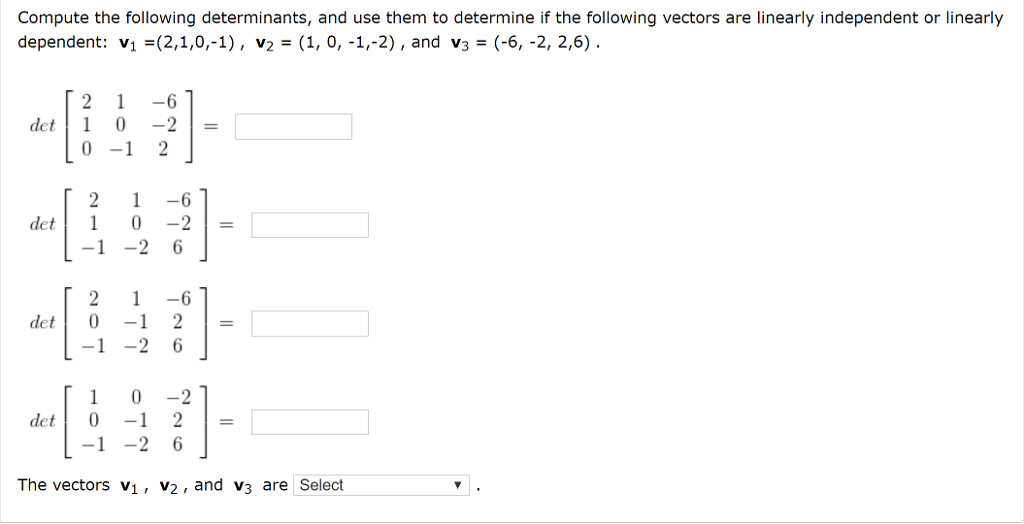This screenshot has height=524, width=1024.
Task: Open the Select dropdown for vectors
Action: [382, 485]
